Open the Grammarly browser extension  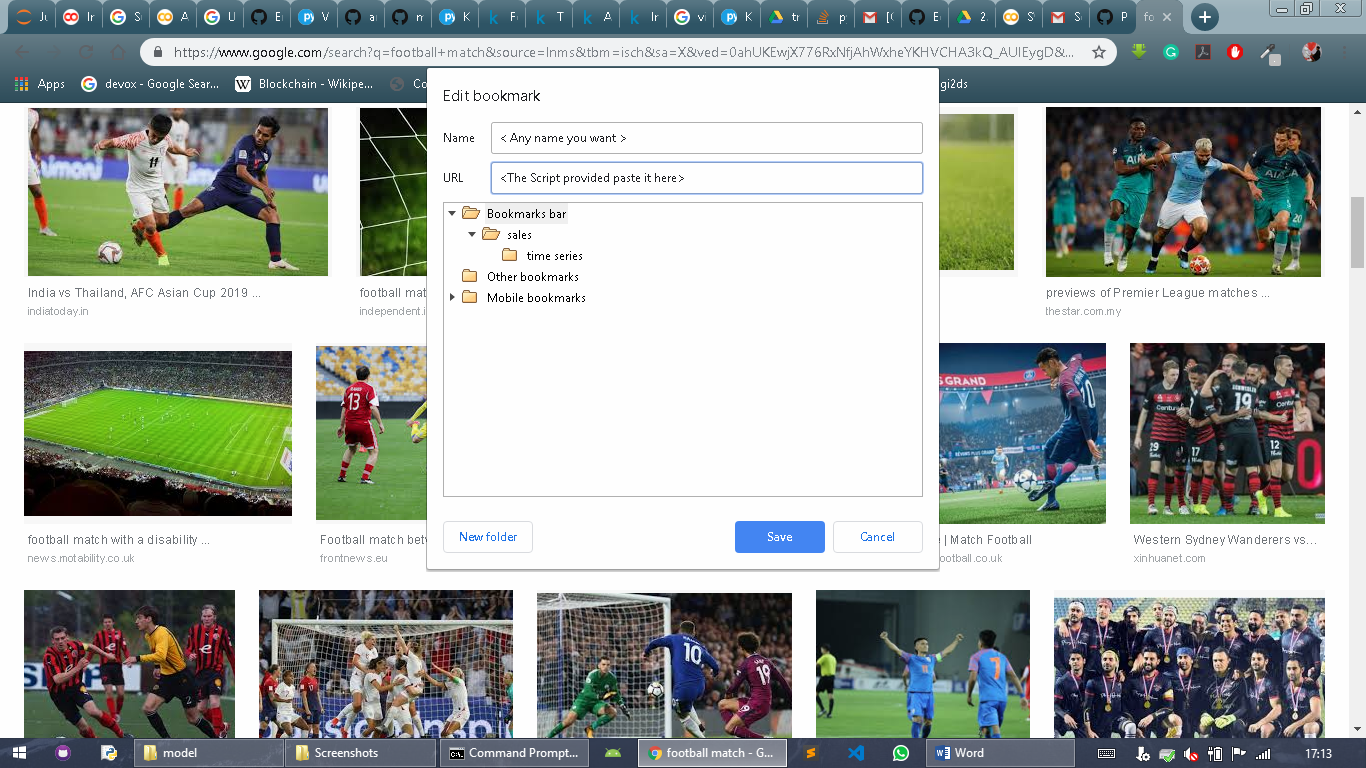point(1170,52)
